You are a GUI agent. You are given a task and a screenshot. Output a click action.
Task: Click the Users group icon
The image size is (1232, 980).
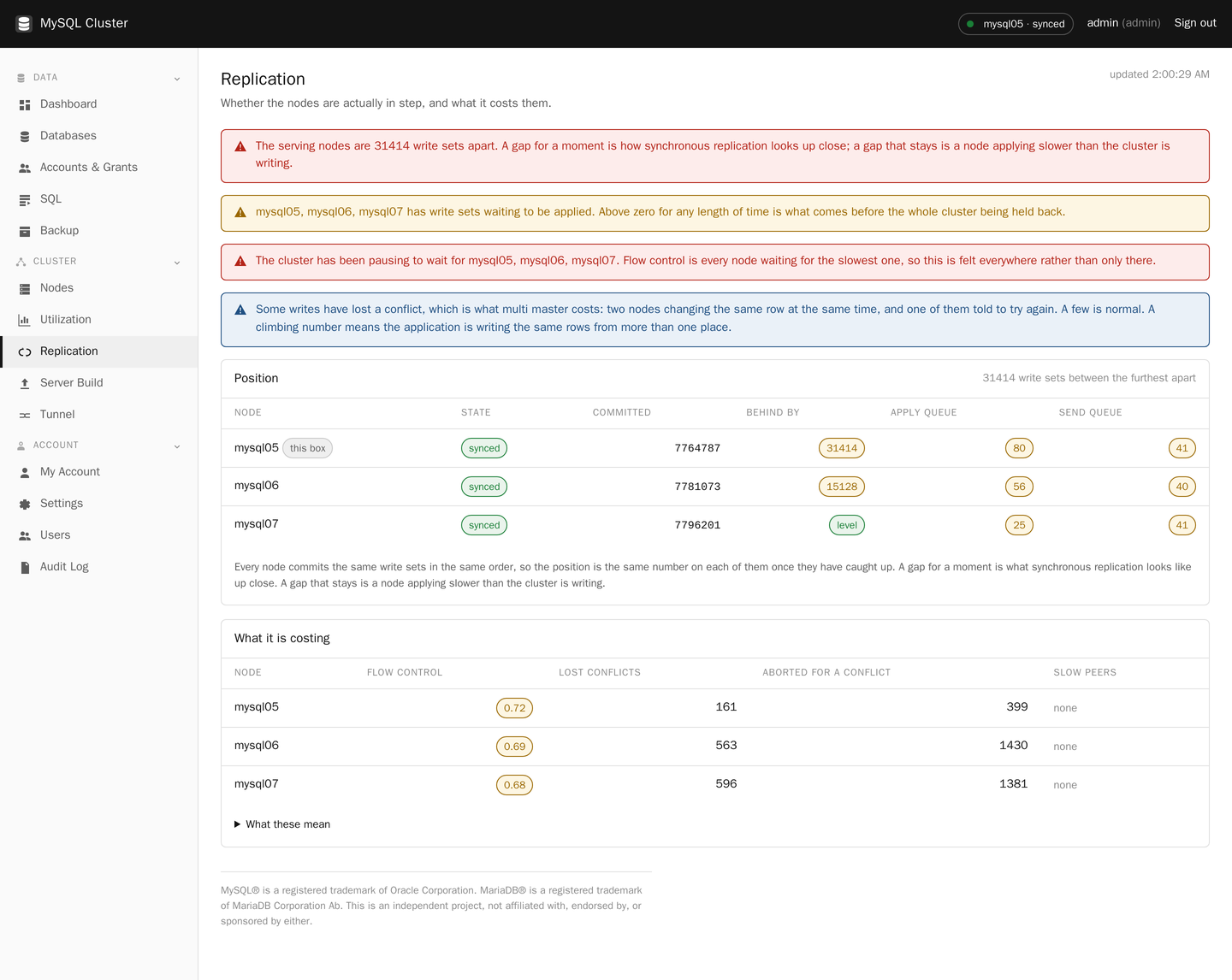[25, 535]
